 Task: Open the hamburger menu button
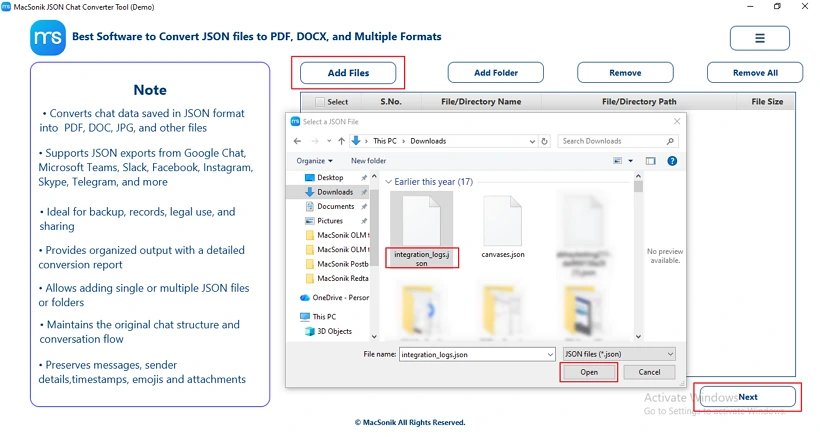(759, 38)
